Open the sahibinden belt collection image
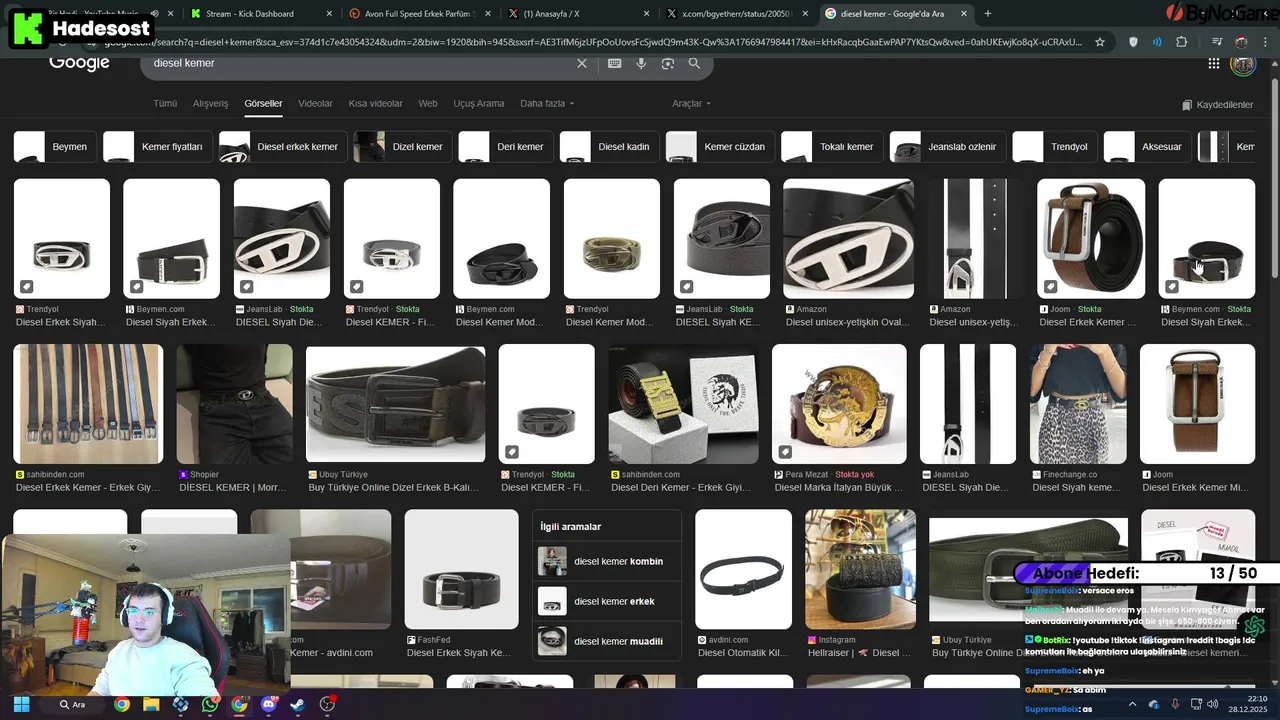 pos(88,404)
